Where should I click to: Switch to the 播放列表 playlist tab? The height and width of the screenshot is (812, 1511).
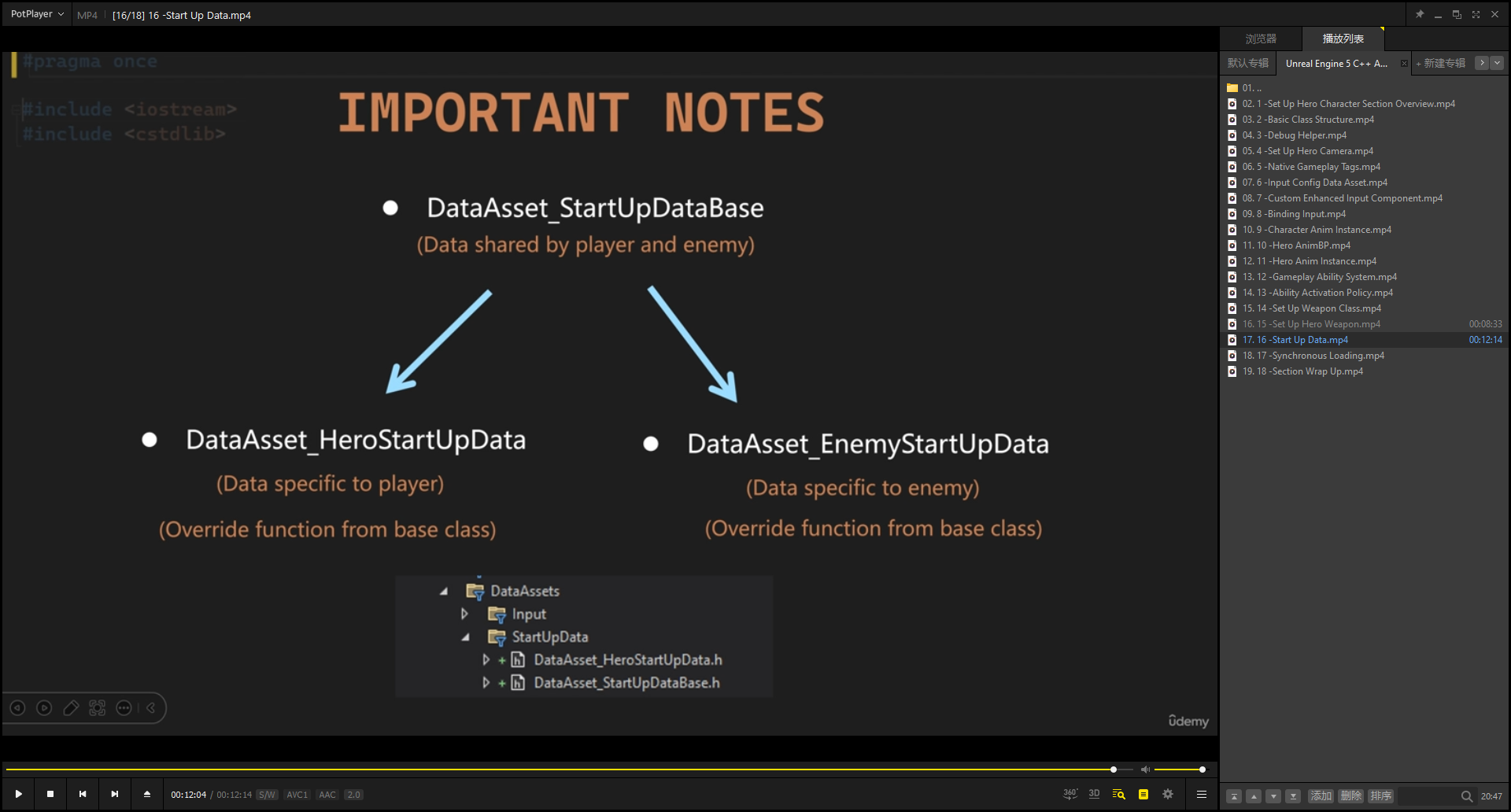pos(1343,39)
